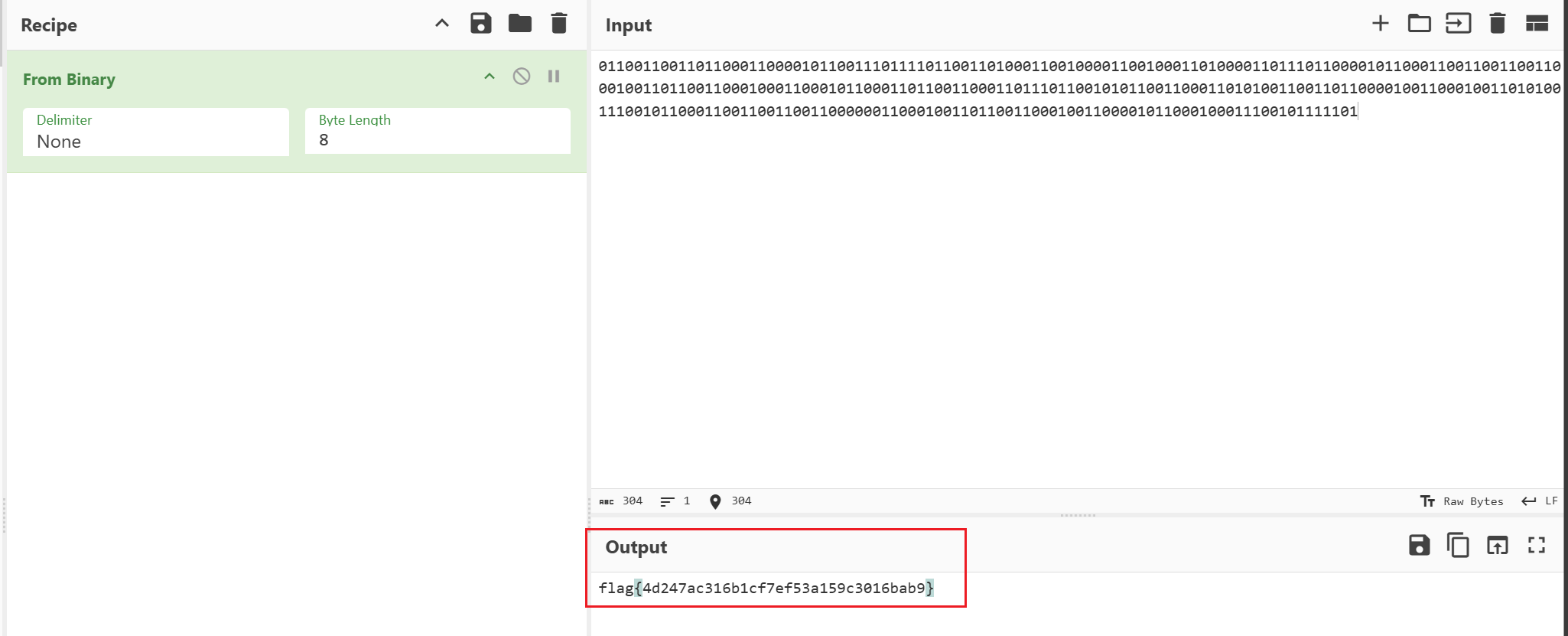Save the output to file
Image resolution: width=1568 pixels, height=636 pixels.
(1419, 545)
